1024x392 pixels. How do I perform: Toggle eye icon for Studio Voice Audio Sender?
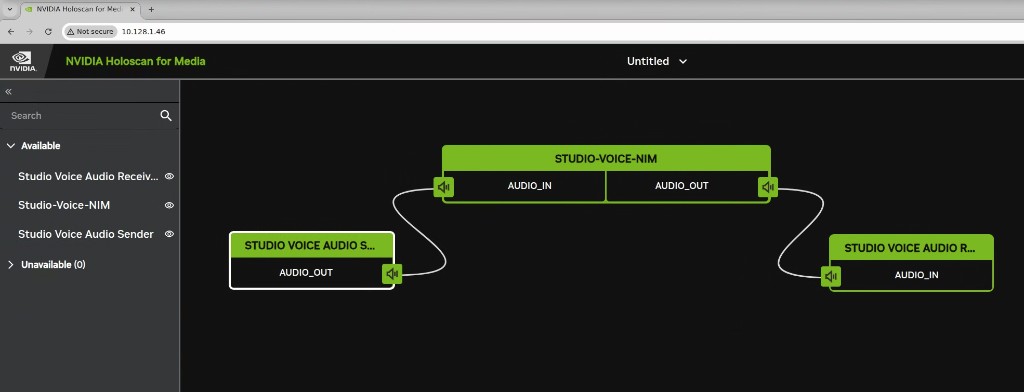pos(169,234)
